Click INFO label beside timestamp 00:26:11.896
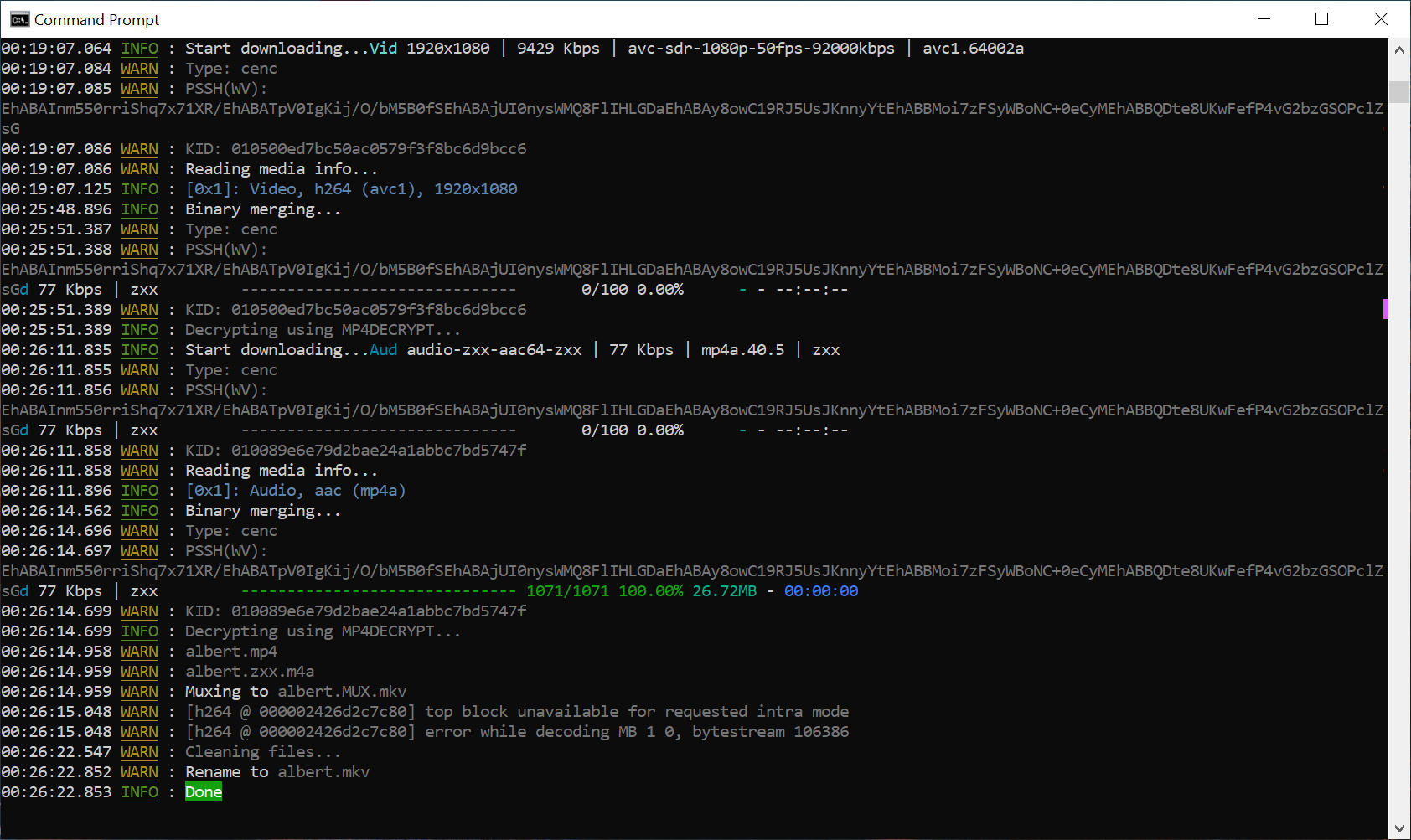 pyautogui.click(x=139, y=491)
